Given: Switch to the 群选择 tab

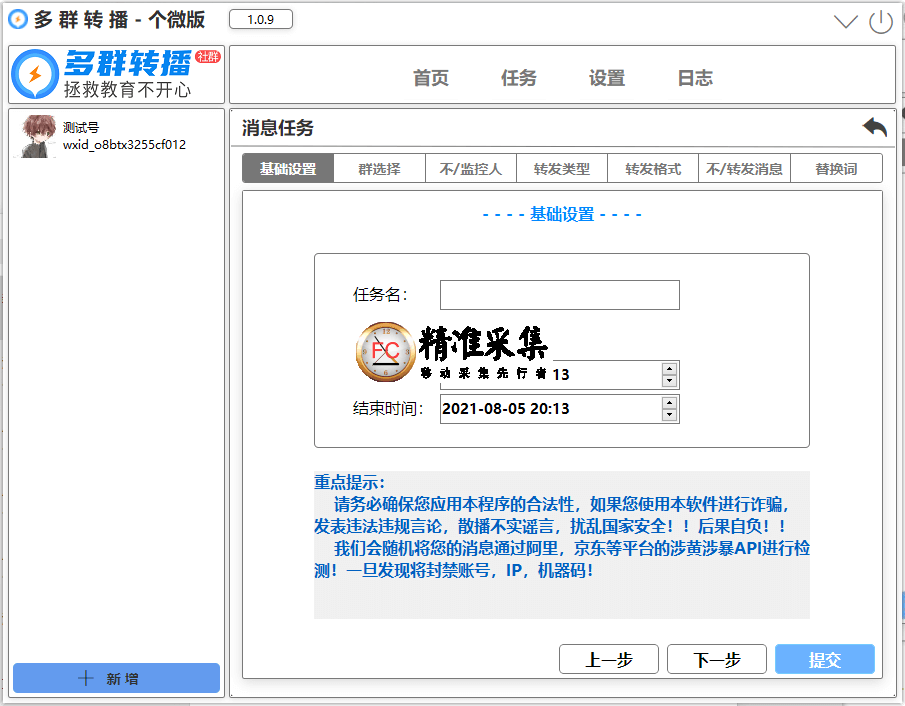Looking at the screenshot, I should pos(379,169).
